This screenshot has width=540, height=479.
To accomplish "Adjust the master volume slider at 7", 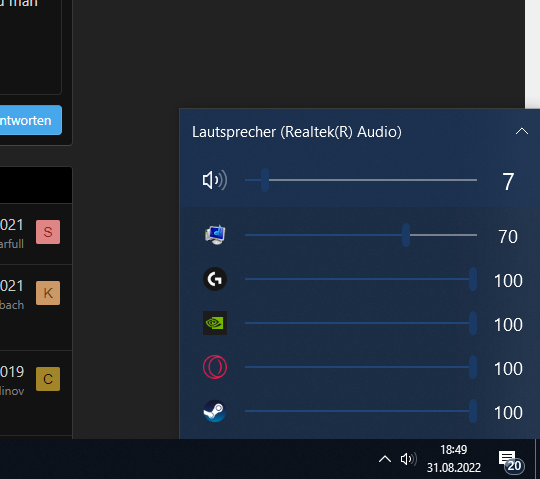I will point(361,180).
